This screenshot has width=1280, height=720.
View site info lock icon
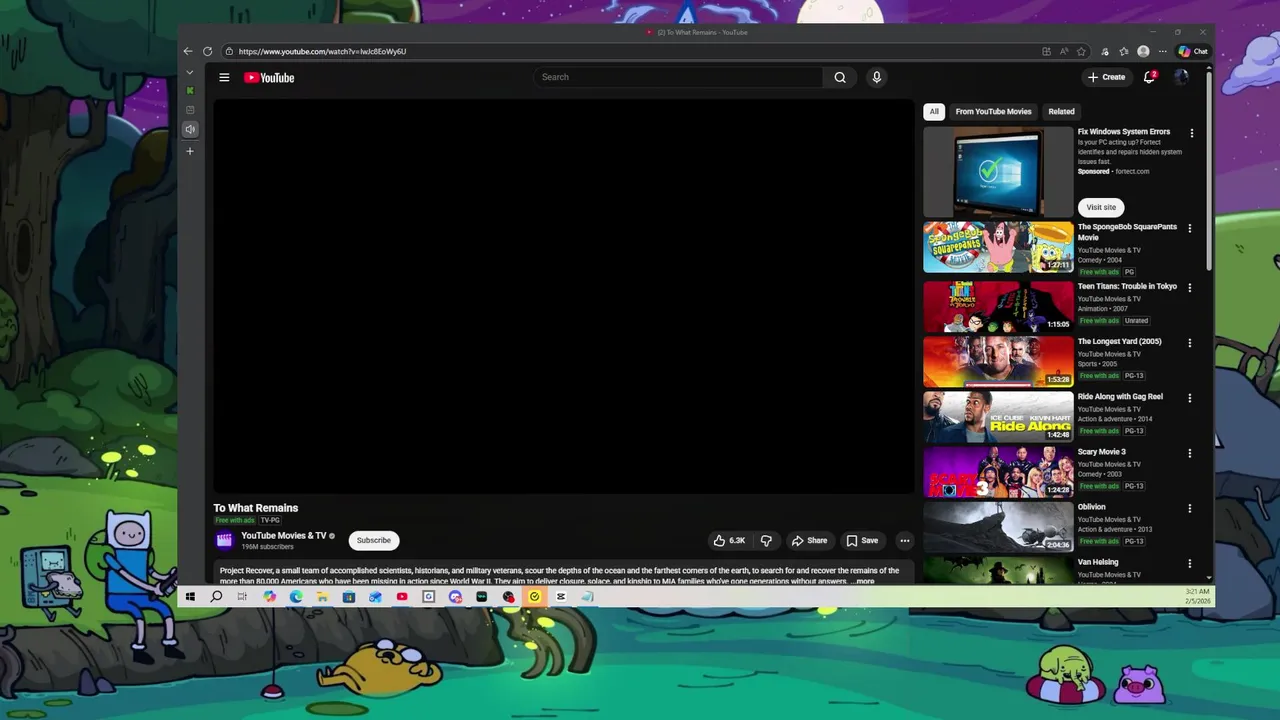coord(230,51)
